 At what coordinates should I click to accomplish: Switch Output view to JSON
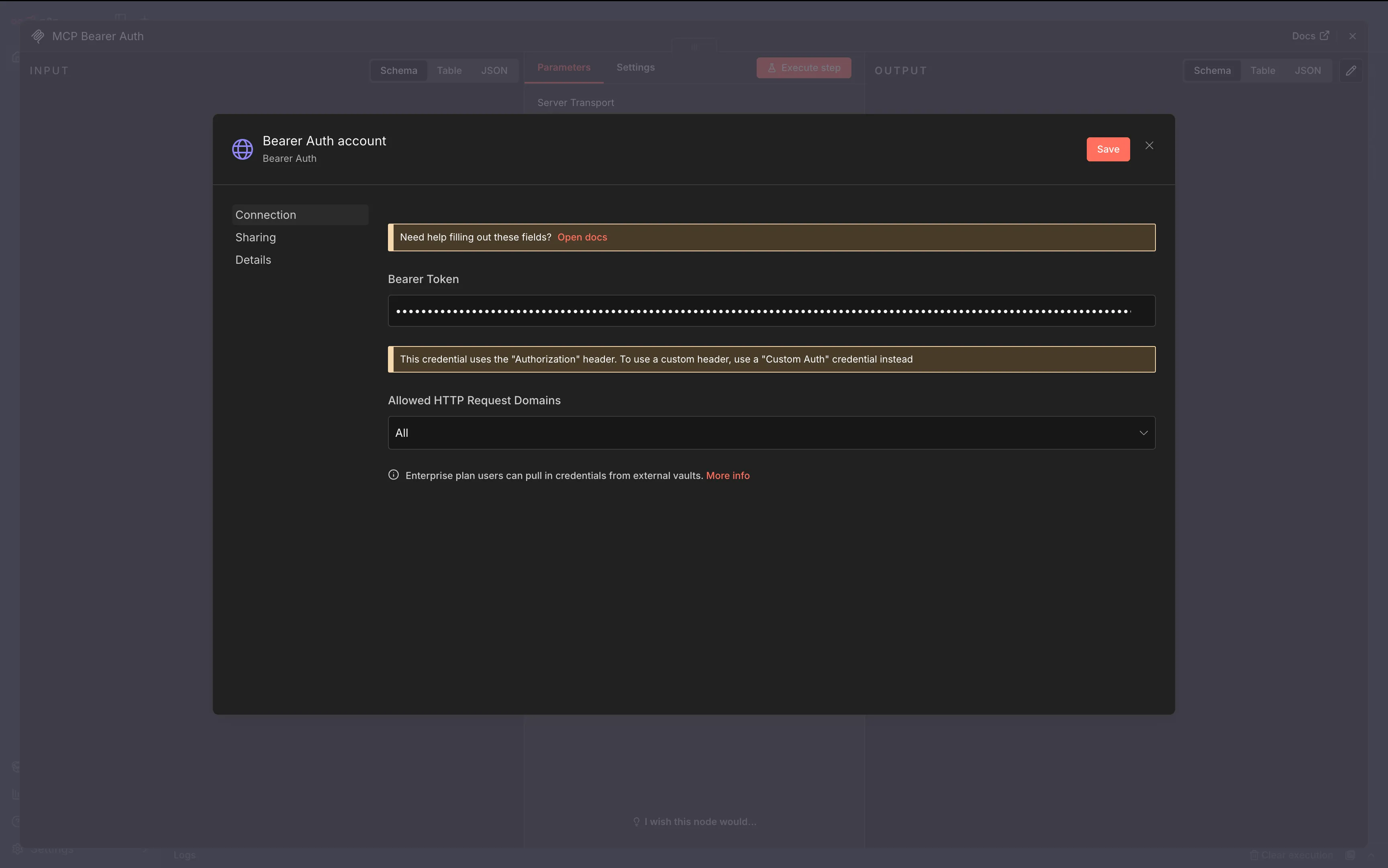pos(1307,71)
